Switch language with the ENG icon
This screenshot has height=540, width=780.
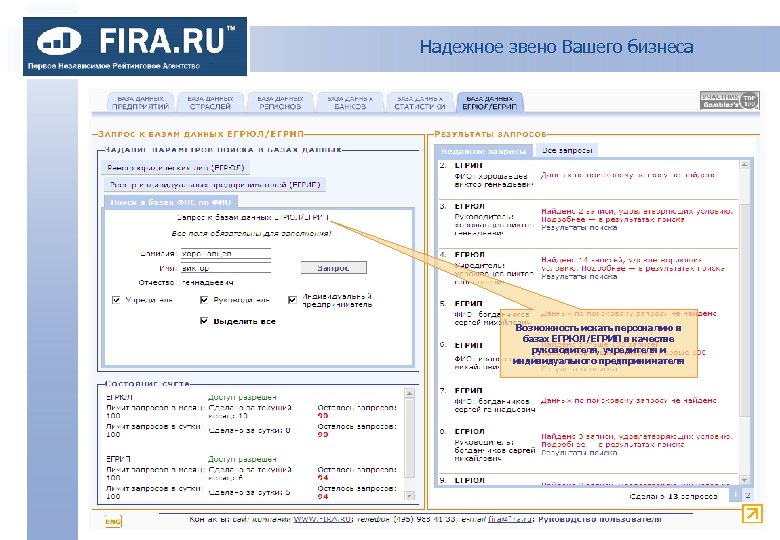coord(113,521)
